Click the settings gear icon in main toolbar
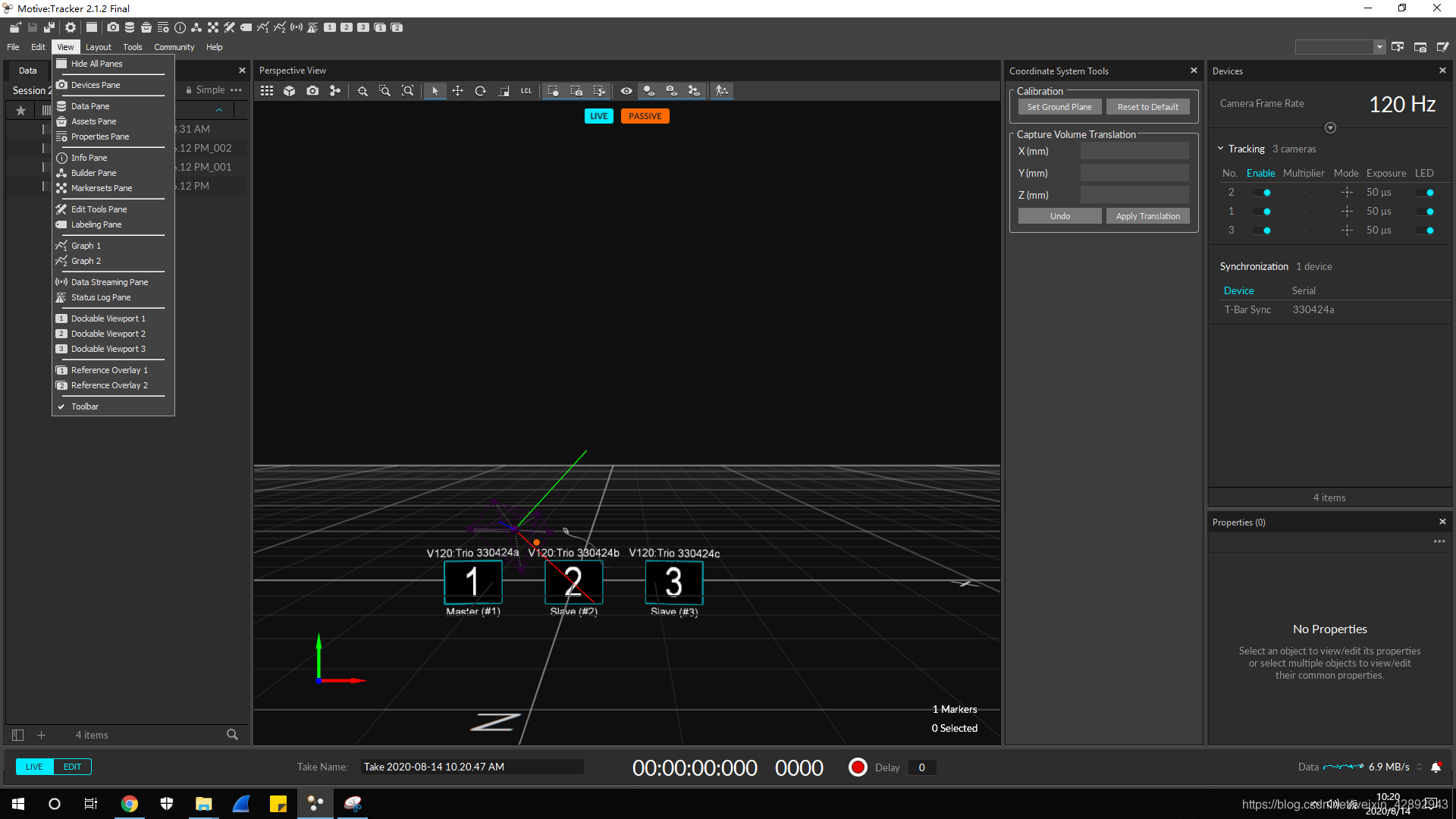The width and height of the screenshot is (1456, 819). pyautogui.click(x=71, y=27)
